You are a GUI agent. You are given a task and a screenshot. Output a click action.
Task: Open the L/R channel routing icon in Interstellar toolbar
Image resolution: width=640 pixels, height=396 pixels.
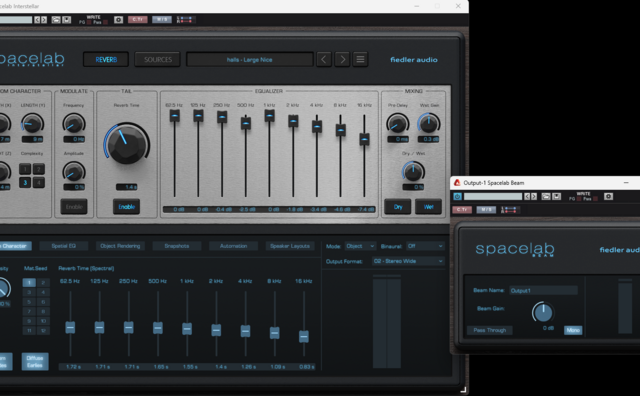point(184,20)
